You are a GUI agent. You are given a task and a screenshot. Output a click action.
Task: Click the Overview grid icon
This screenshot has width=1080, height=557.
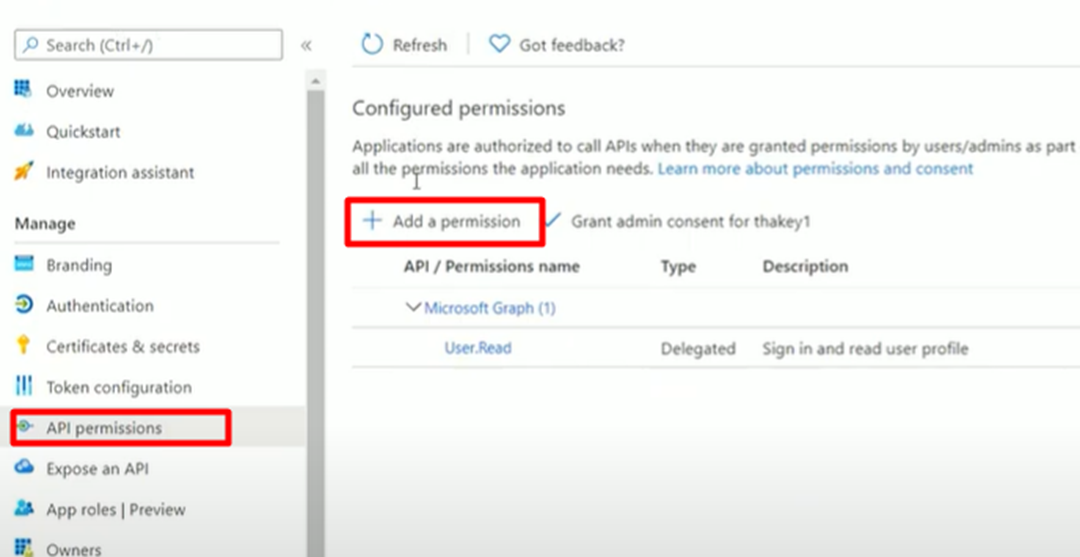pyautogui.click(x=23, y=90)
